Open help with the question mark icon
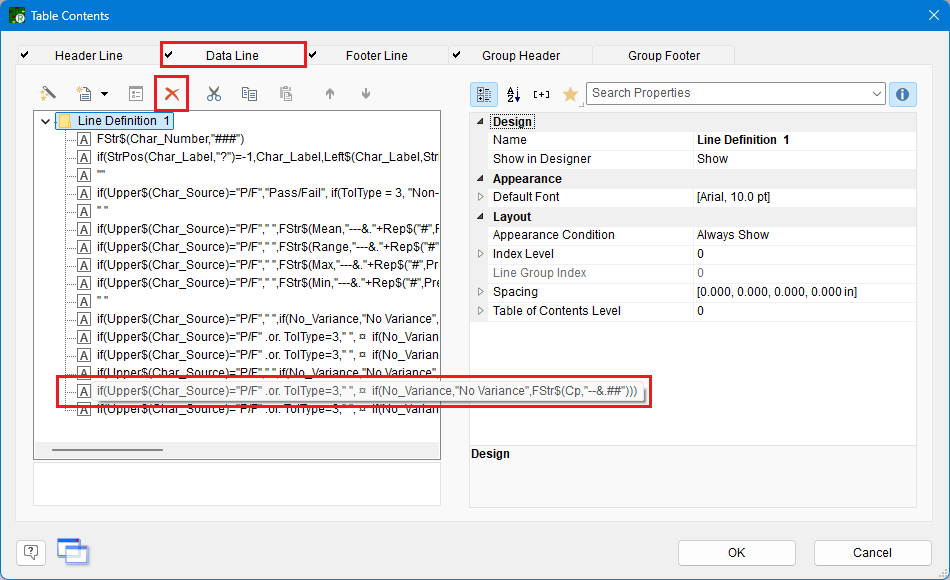Image resolution: width=950 pixels, height=580 pixels. click(31, 552)
